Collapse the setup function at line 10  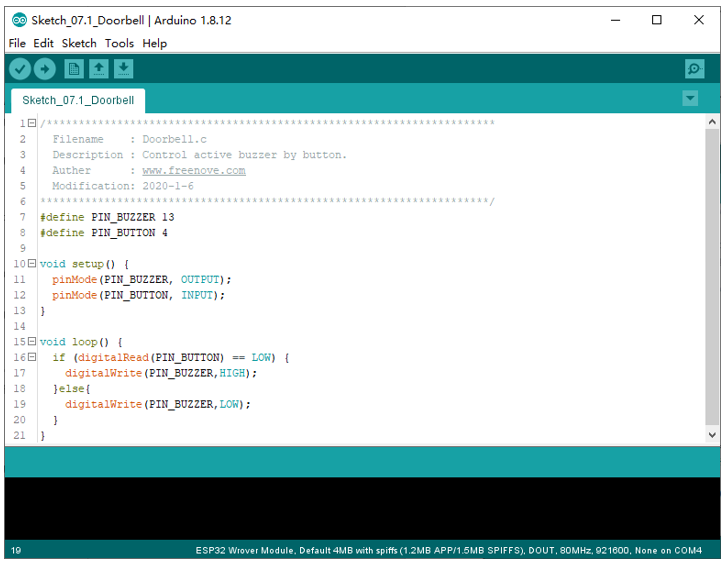[x=32, y=263]
